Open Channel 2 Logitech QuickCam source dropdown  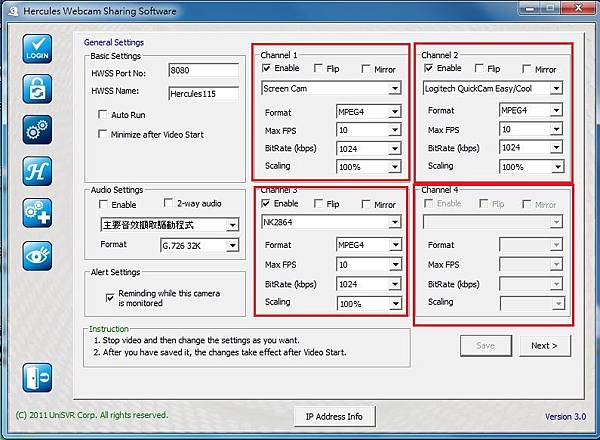[492, 88]
